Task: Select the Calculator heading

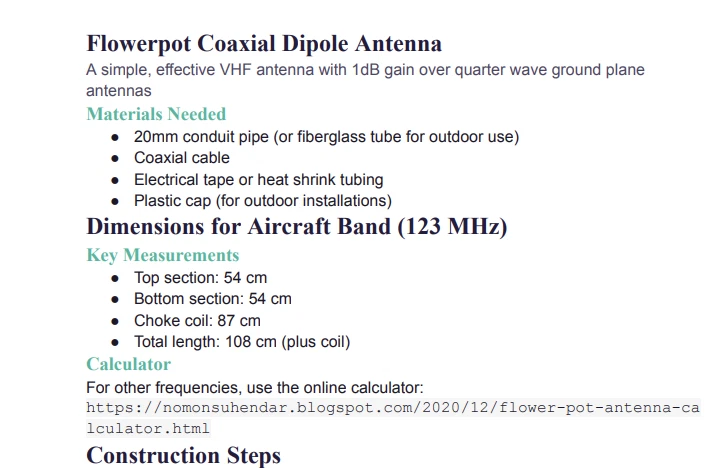Action: 128,364
